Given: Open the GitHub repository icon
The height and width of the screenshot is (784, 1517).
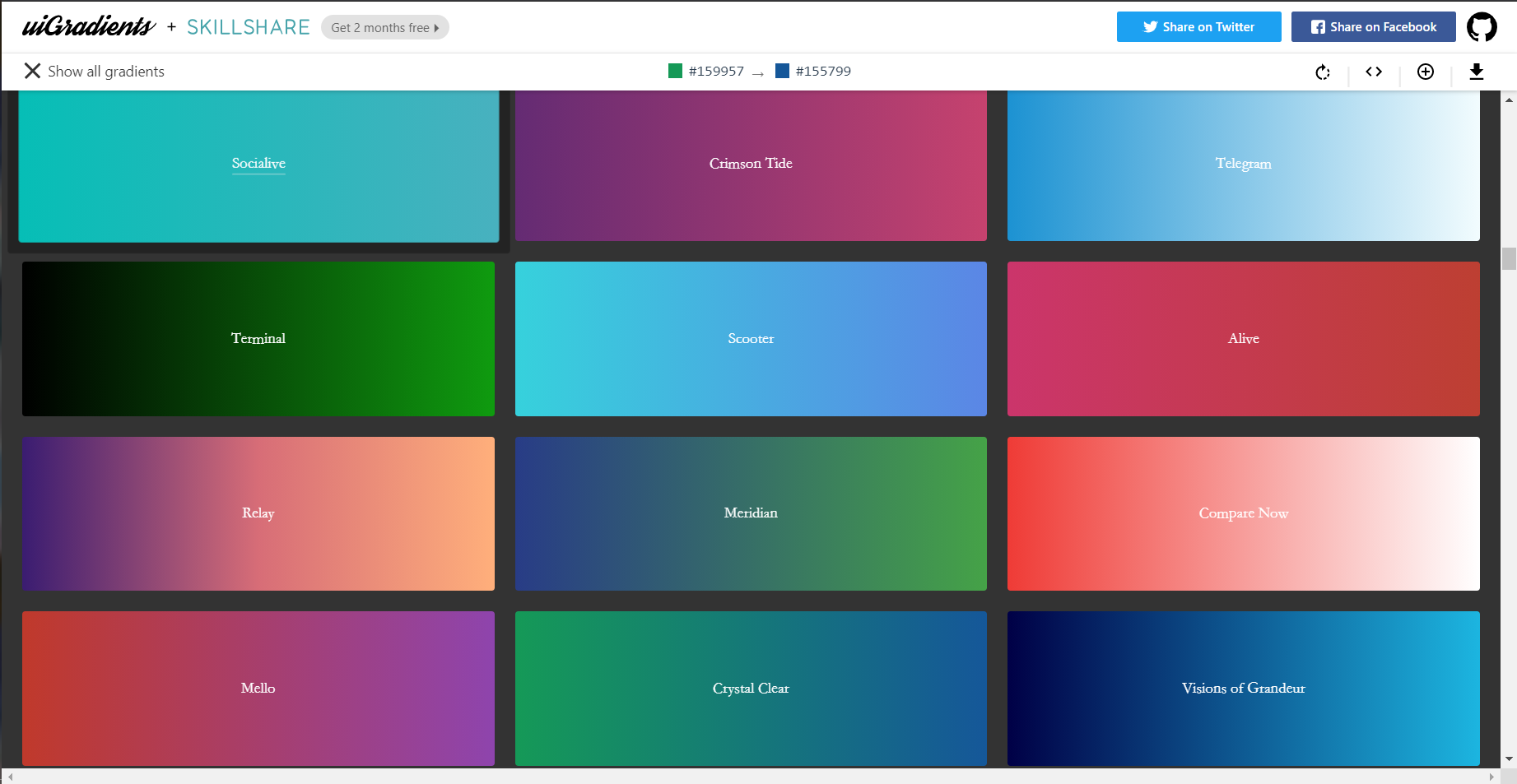Looking at the screenshot, I should pos(1482,27).
